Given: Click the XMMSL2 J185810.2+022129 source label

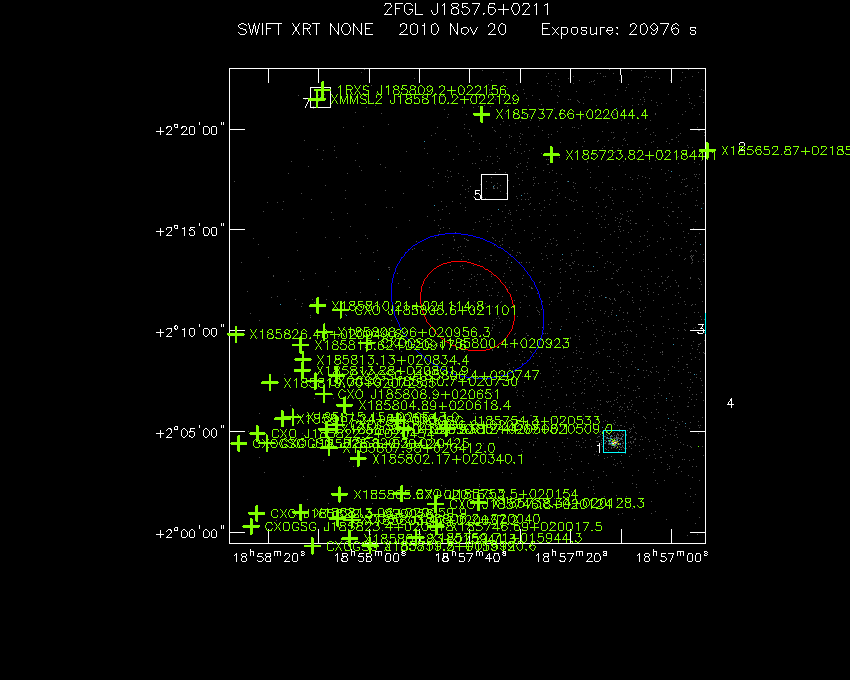Looking at the screenshot, I should (424, 99).
